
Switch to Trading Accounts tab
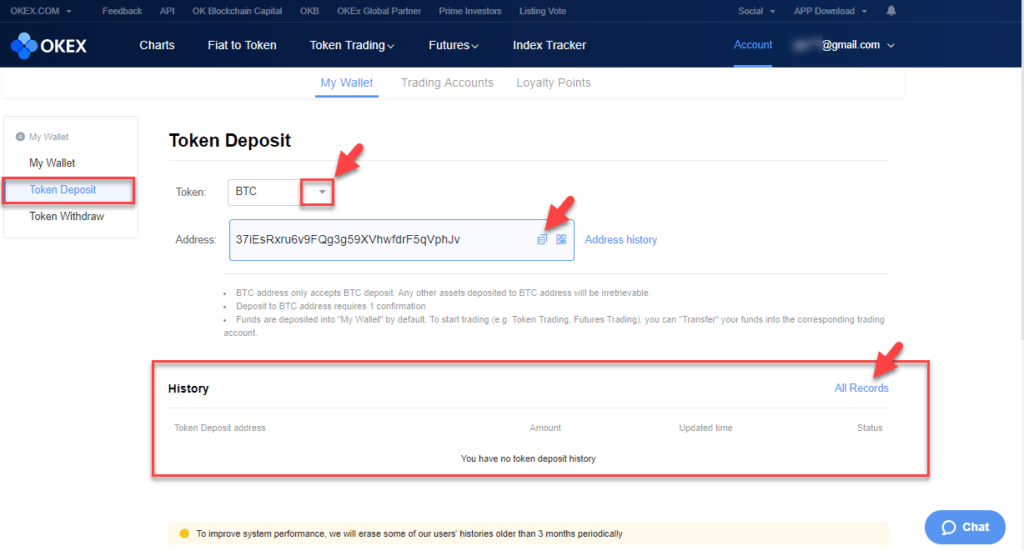click(447, 83)
